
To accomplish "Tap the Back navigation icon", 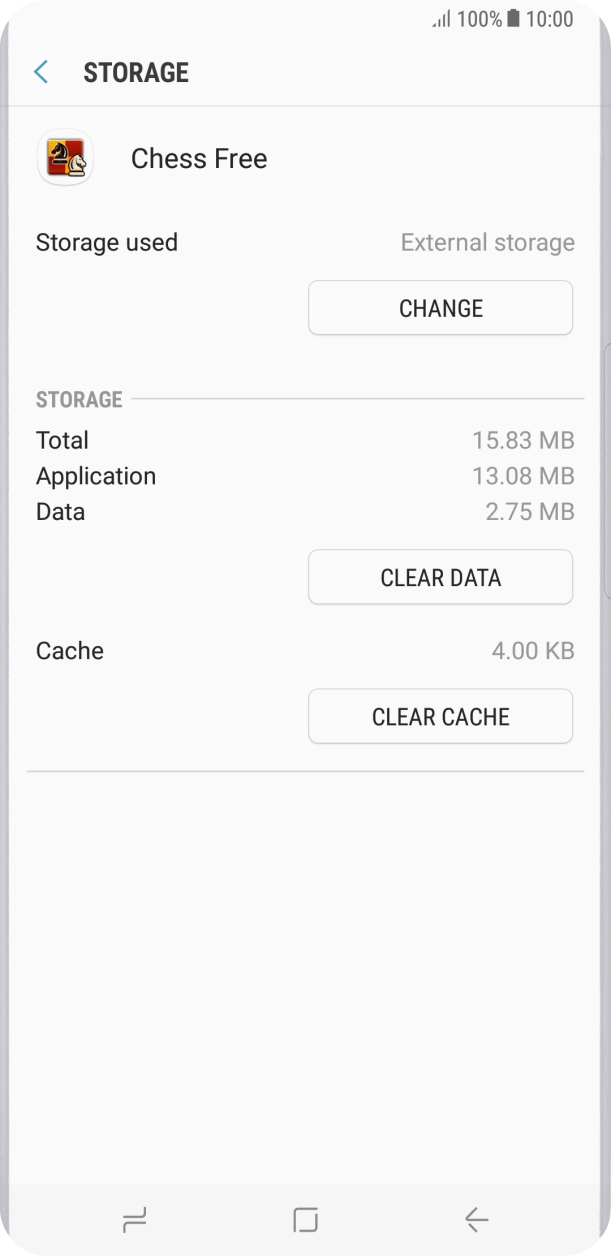I will tap(476, 1219).
